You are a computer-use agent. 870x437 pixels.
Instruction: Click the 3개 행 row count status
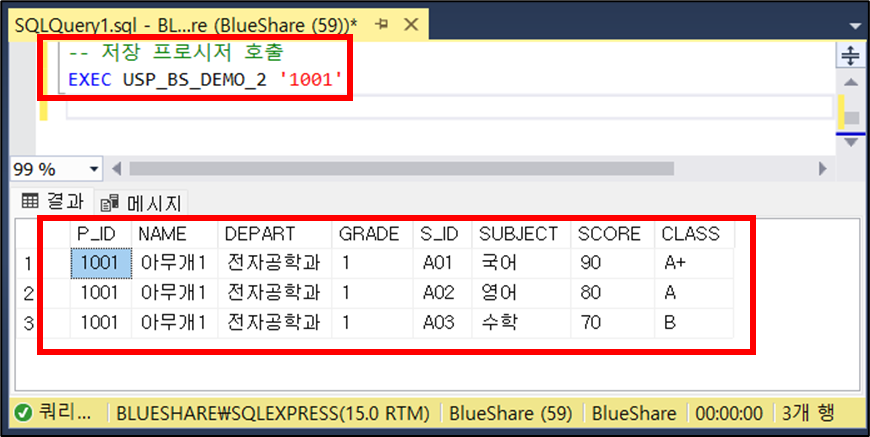pyautogui.click(x=807, y=414)
